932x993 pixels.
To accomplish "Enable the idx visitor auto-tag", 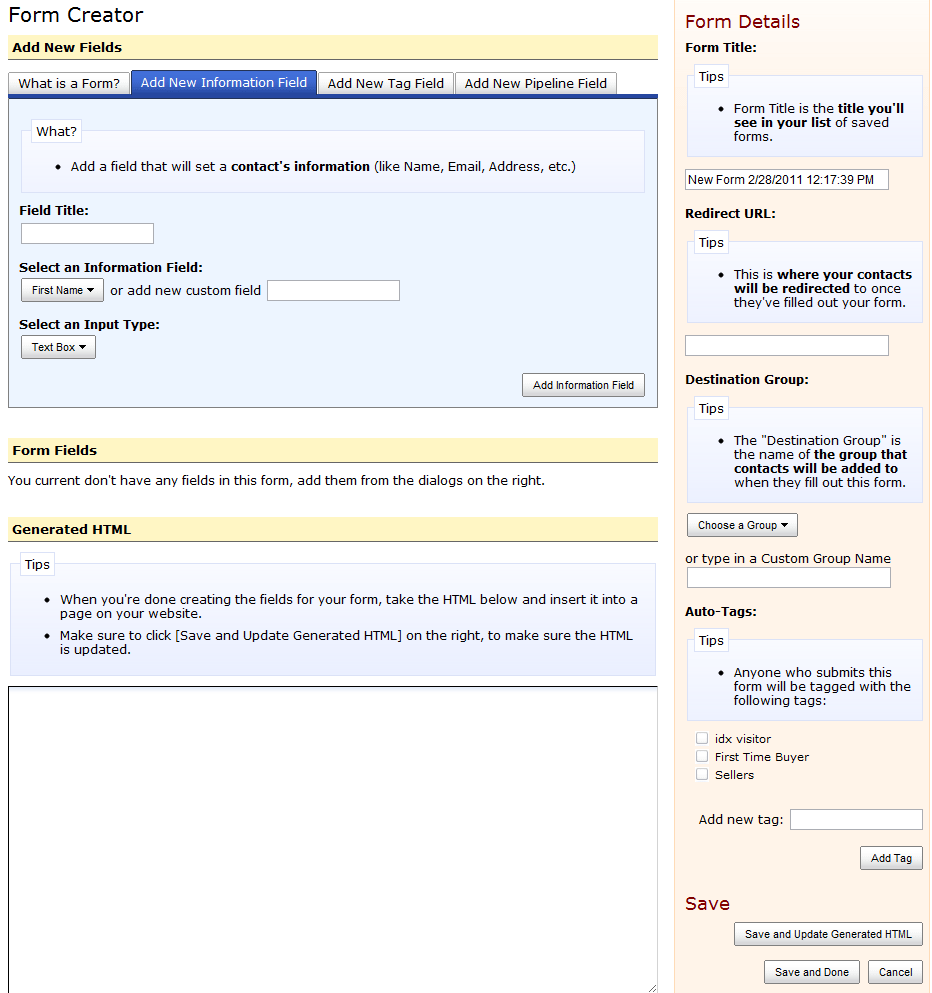I will (702, 738).
